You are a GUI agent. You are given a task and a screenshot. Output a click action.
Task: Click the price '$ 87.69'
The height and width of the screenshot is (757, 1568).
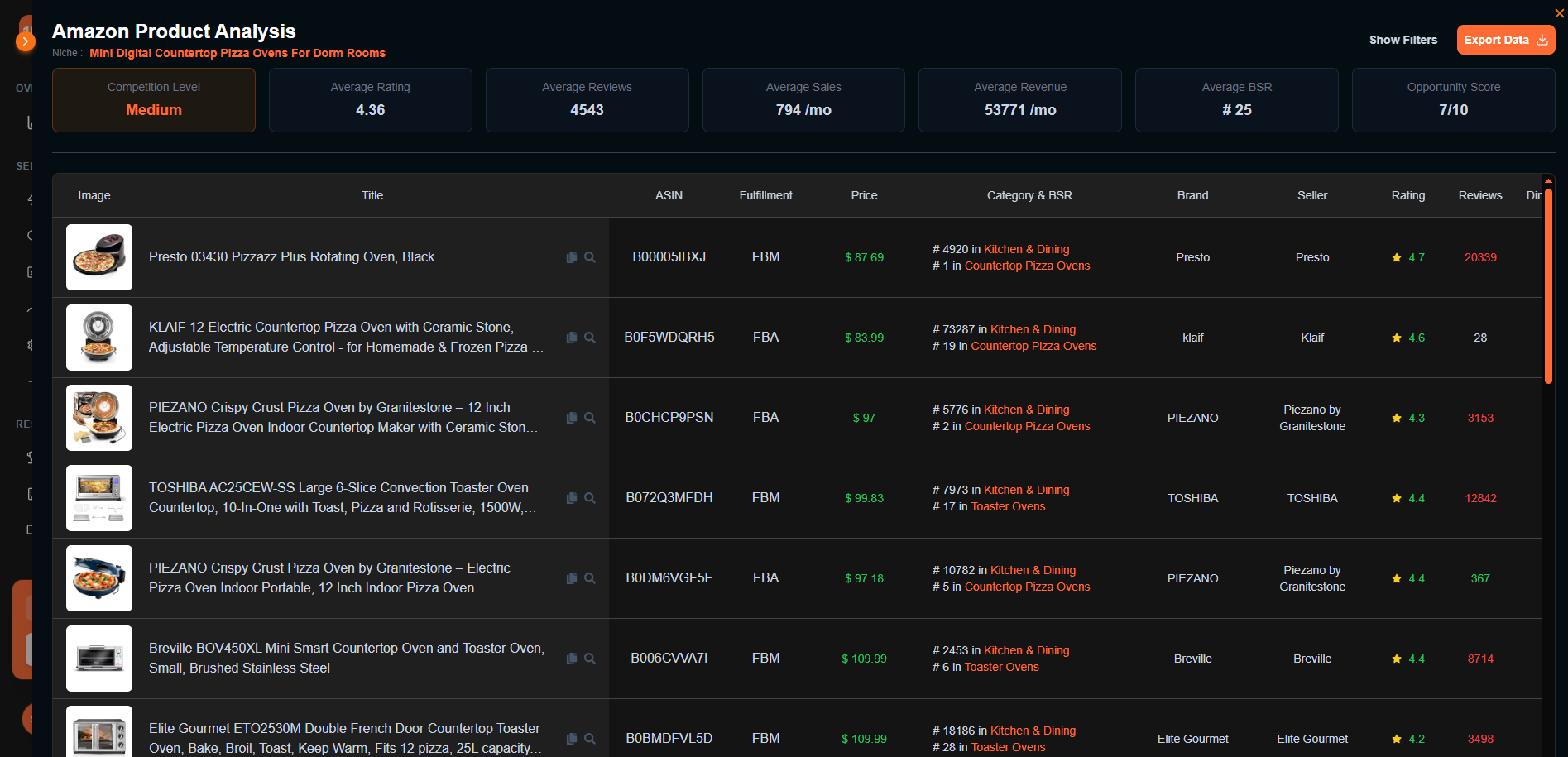coord(864,257)
